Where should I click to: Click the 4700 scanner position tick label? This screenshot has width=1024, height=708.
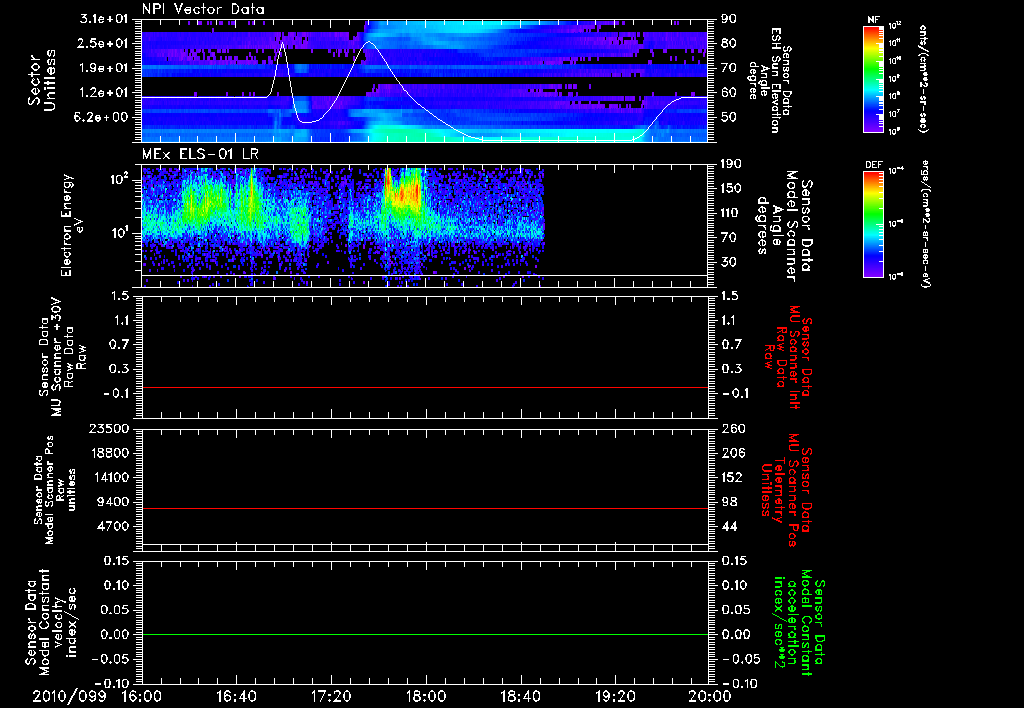point(114,526)
